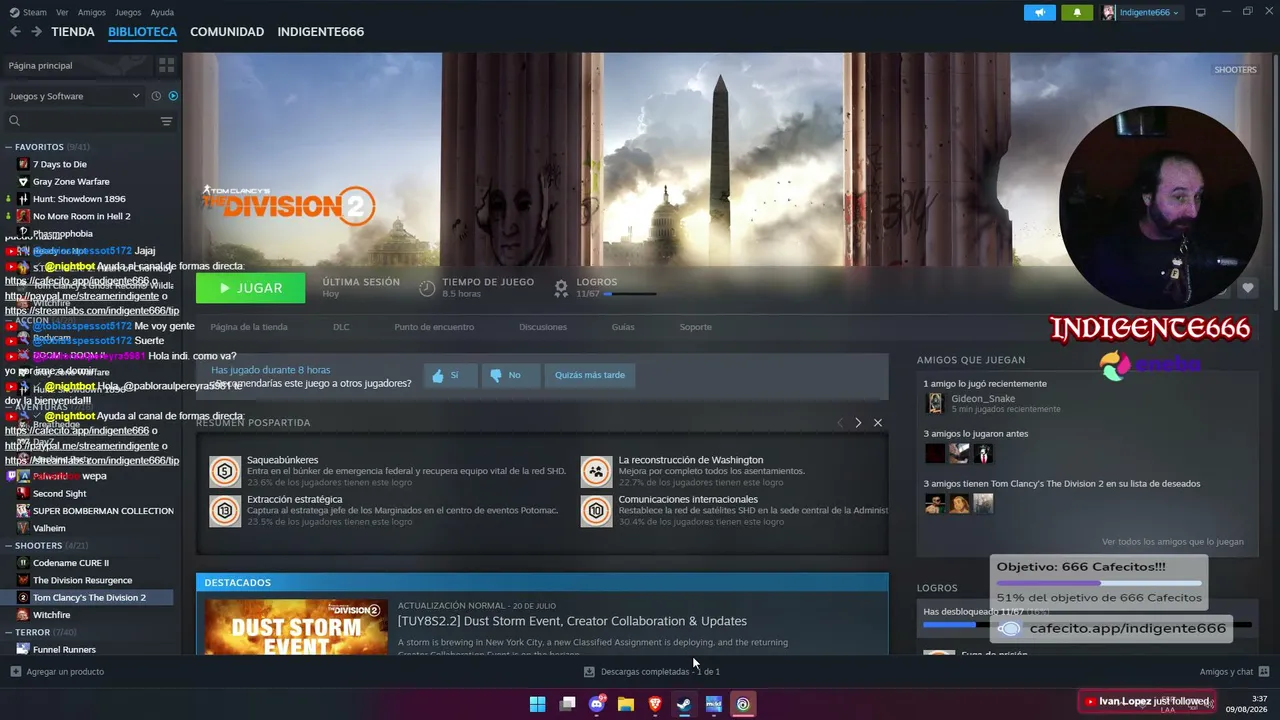Click the SHOOTERS collection tag on banner

pos(1235,70)
